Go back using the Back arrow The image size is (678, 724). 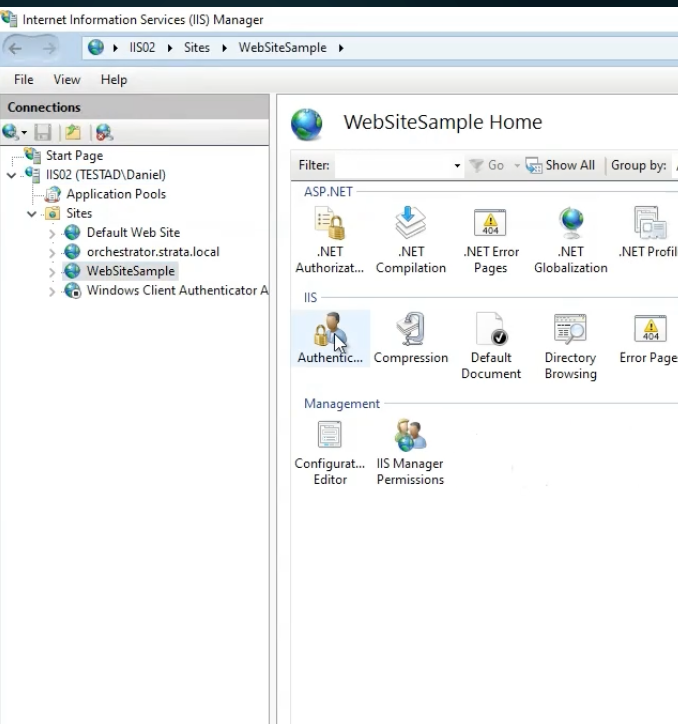point(15,48)
